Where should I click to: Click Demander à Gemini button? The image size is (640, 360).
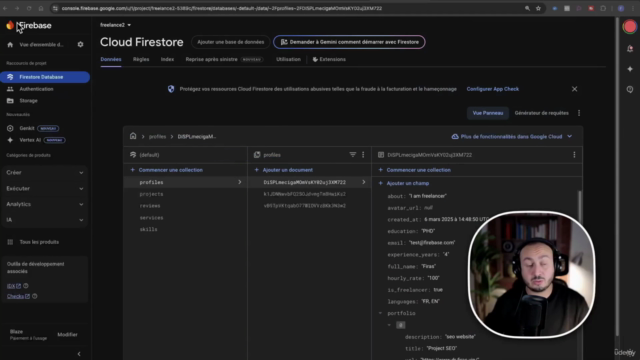pos(349,42)
